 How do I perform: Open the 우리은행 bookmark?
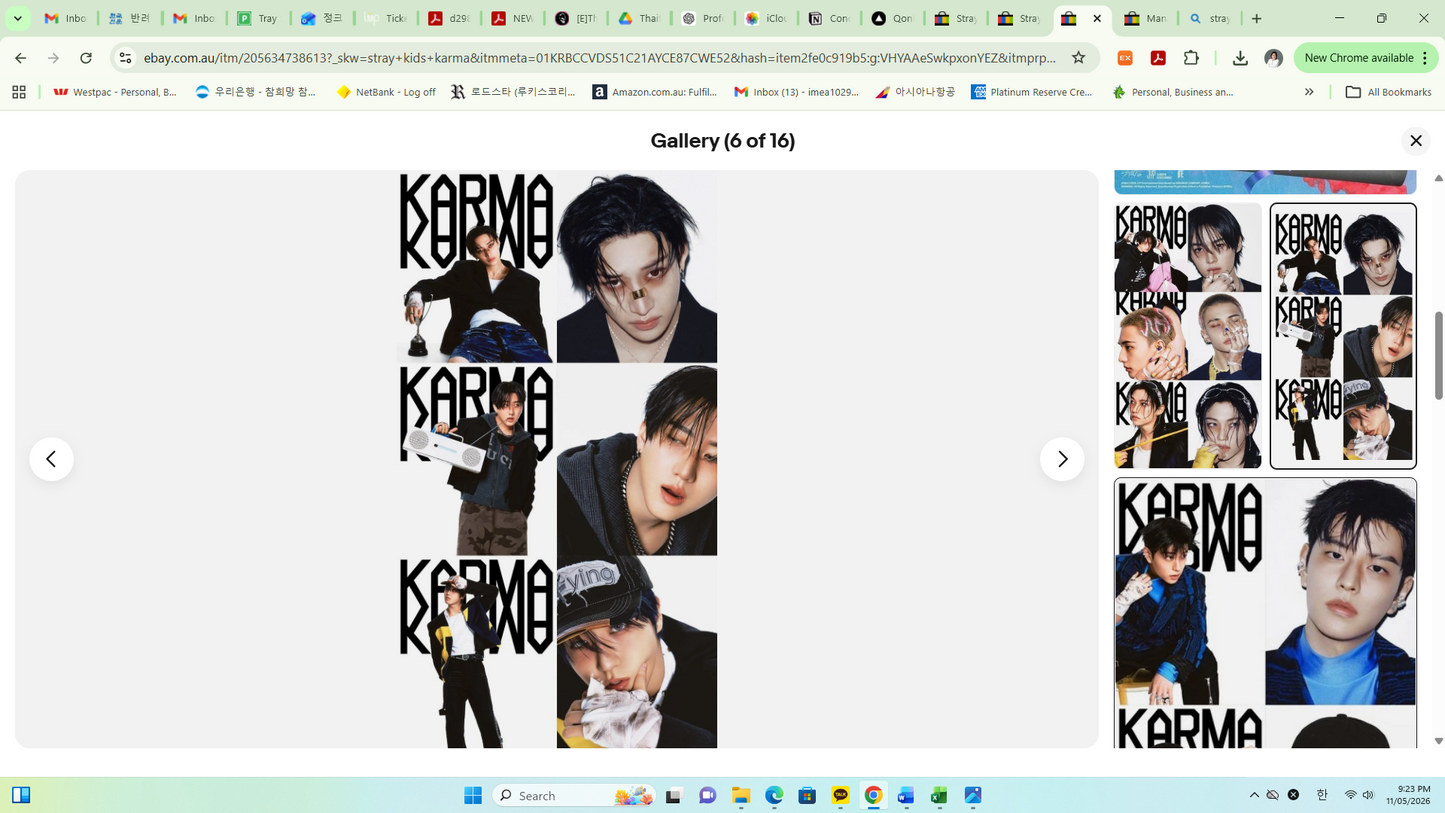tap(256, 92)
